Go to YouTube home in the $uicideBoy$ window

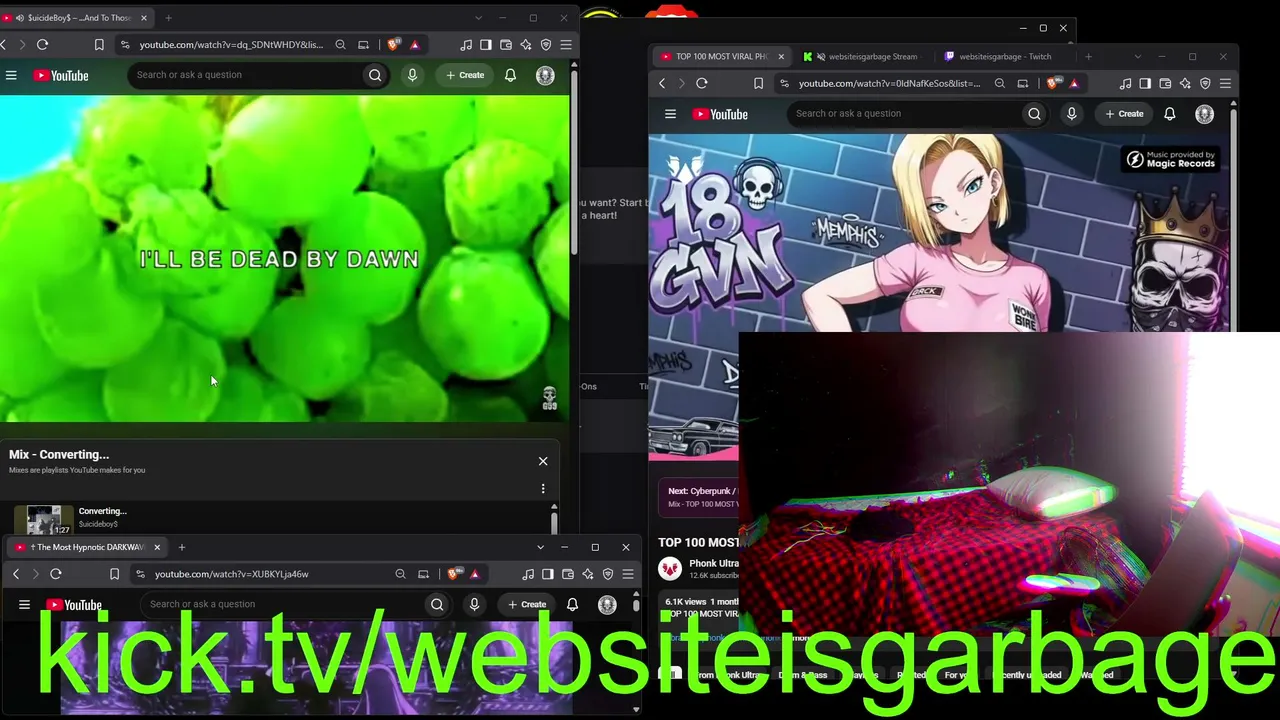[x=61, y=75]
